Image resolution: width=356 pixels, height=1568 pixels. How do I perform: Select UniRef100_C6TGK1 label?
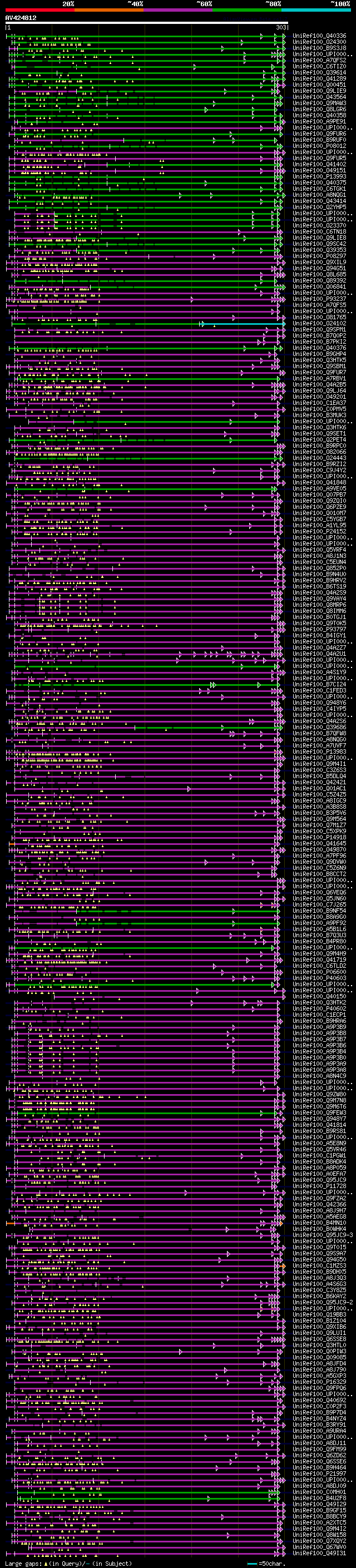[x=319, y=189]
